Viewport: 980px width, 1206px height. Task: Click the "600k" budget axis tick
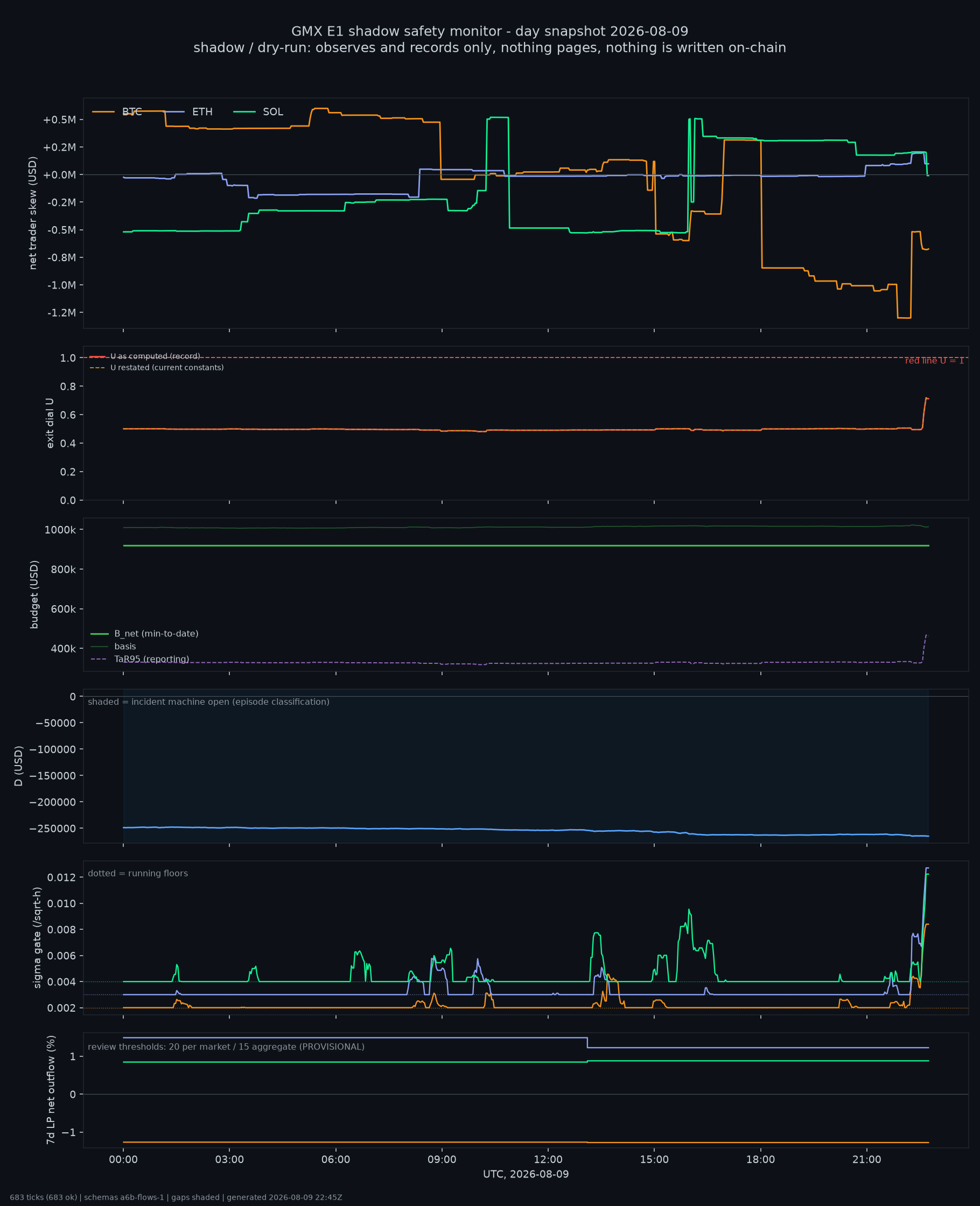[63, 609]
